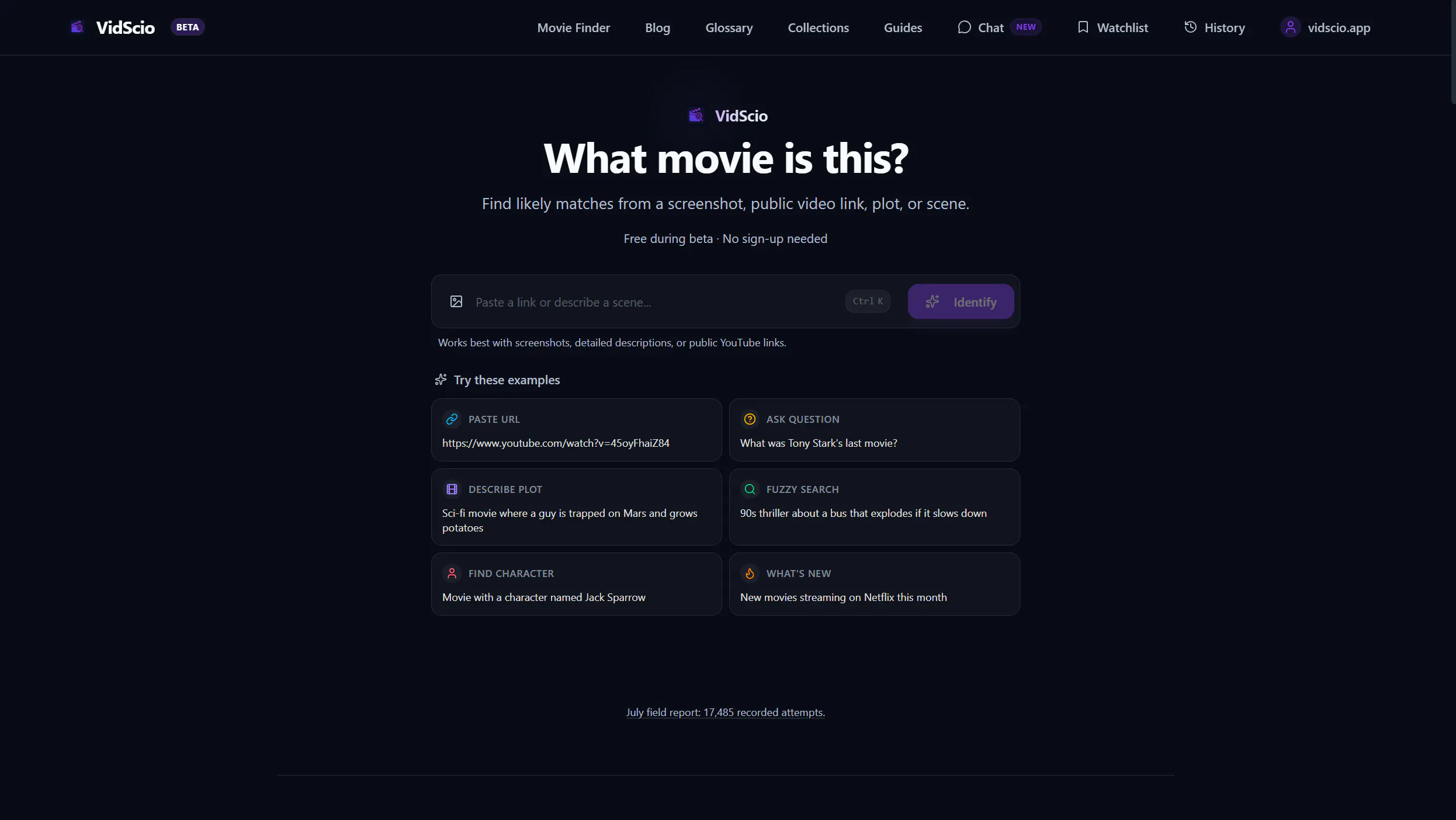Screen dimensions: 1456x820
Task: Focus the 'Paste a link or describe a scene' field
Action: [x=654, y=302]
